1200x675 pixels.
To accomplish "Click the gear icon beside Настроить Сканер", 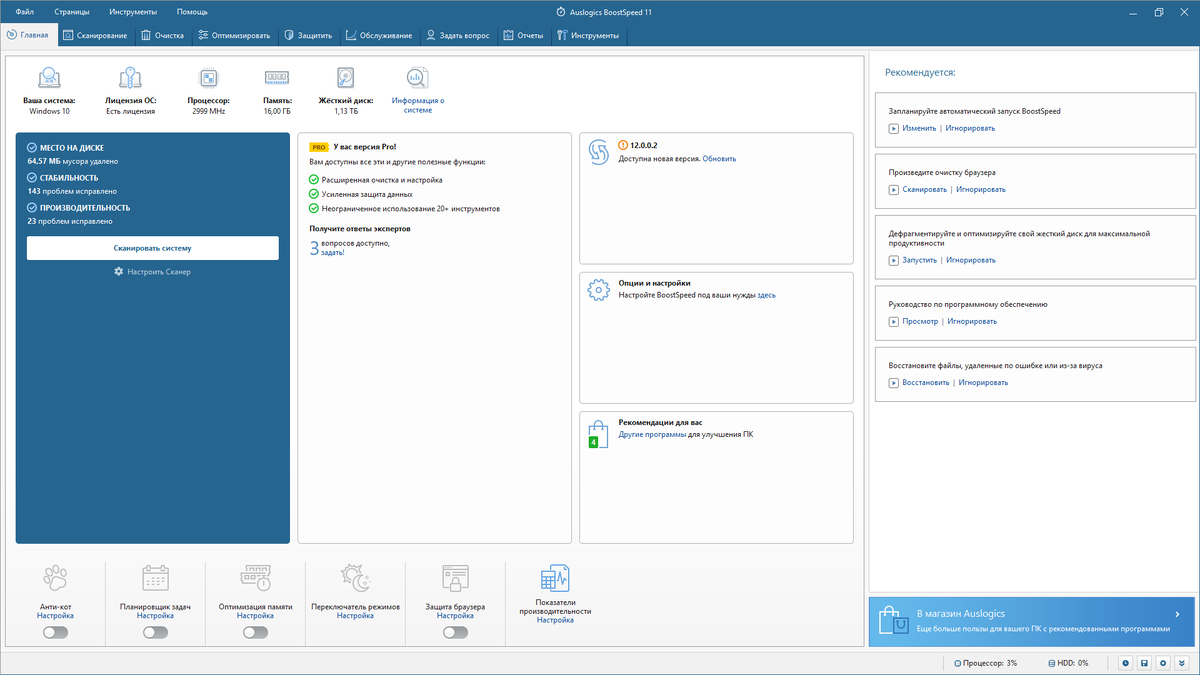I will coord(119,271).
